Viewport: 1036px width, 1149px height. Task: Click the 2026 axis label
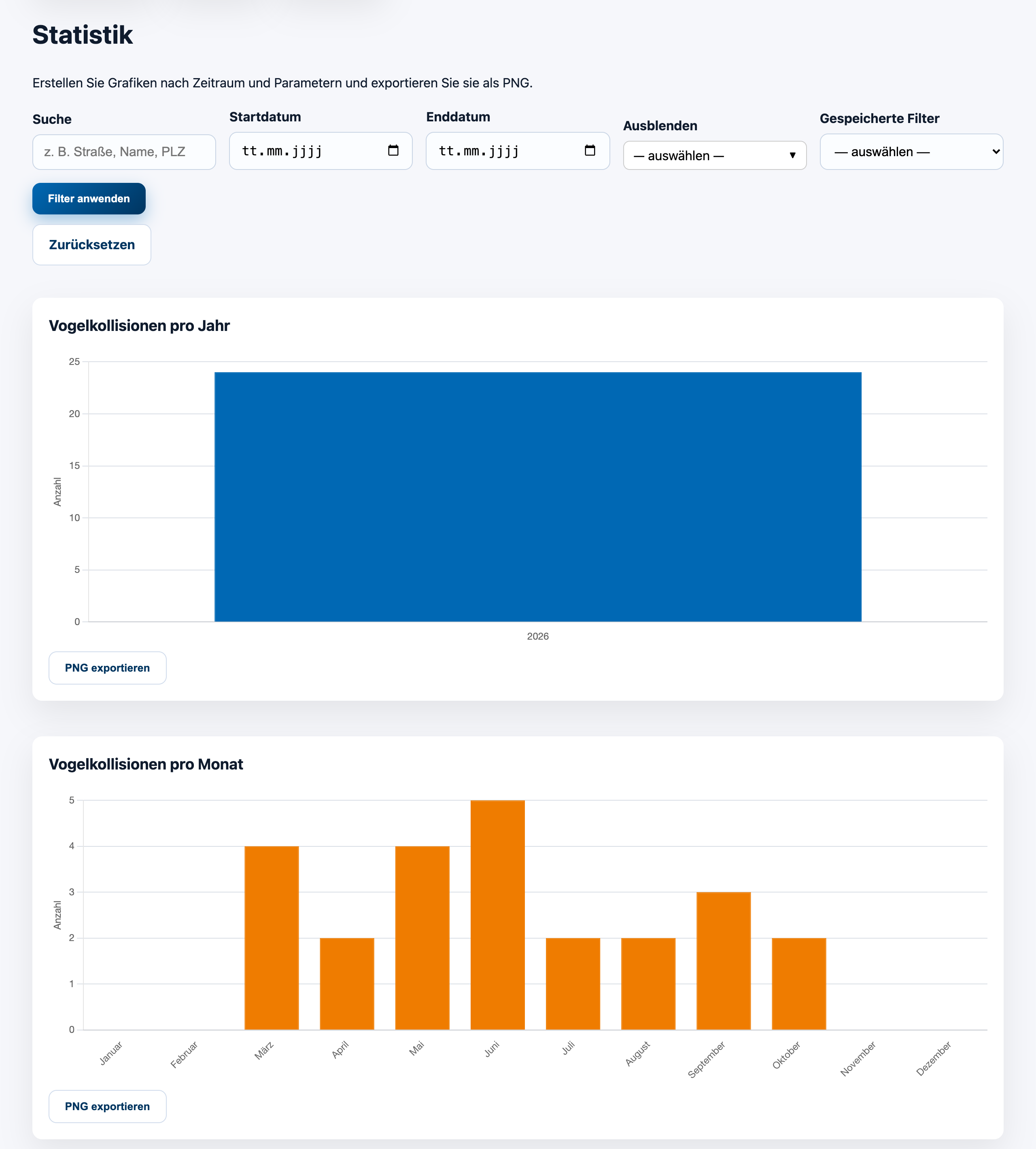tap(538, 636)
